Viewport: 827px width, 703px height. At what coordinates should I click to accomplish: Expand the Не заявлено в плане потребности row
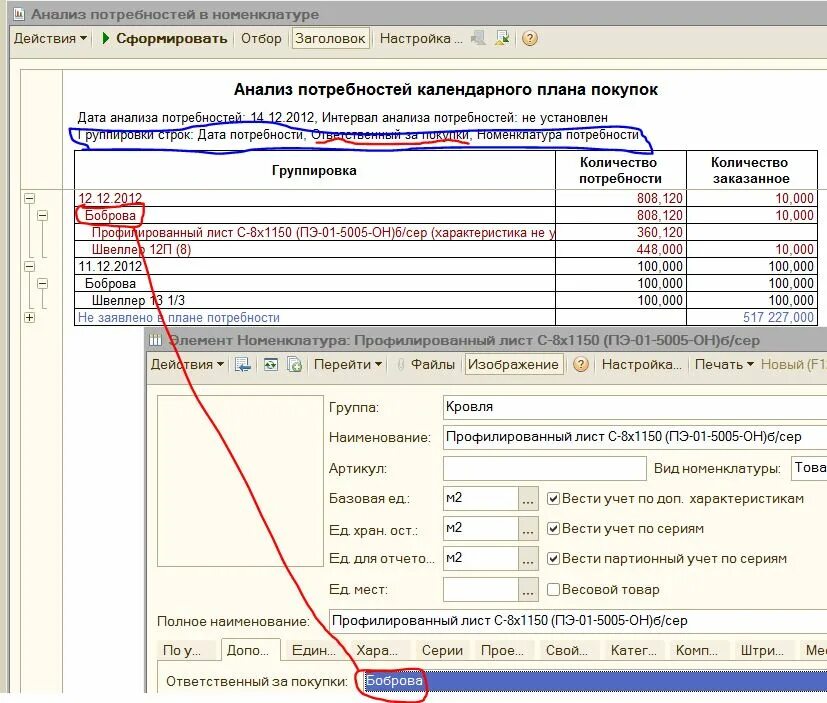30,317
